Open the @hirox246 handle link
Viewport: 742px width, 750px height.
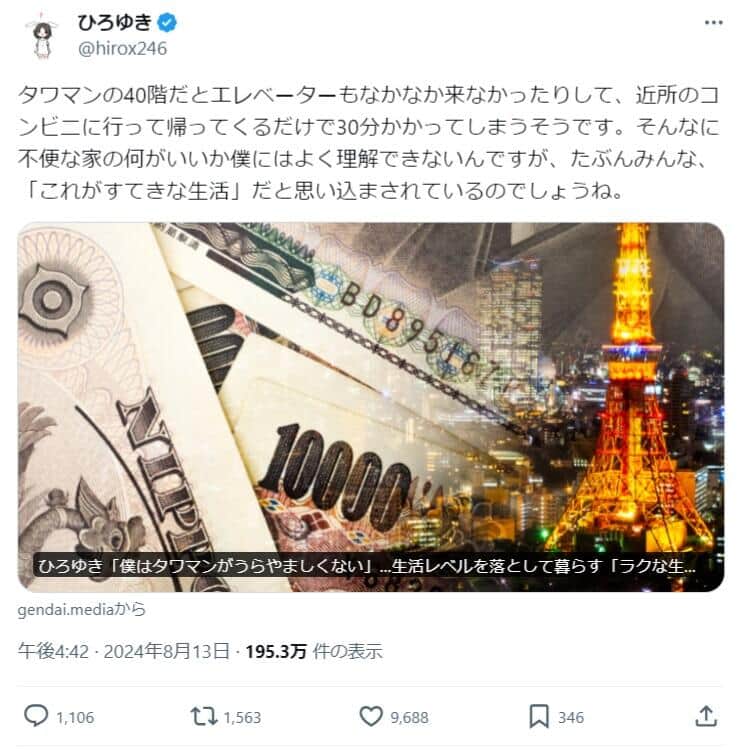[x=122, y=49]
